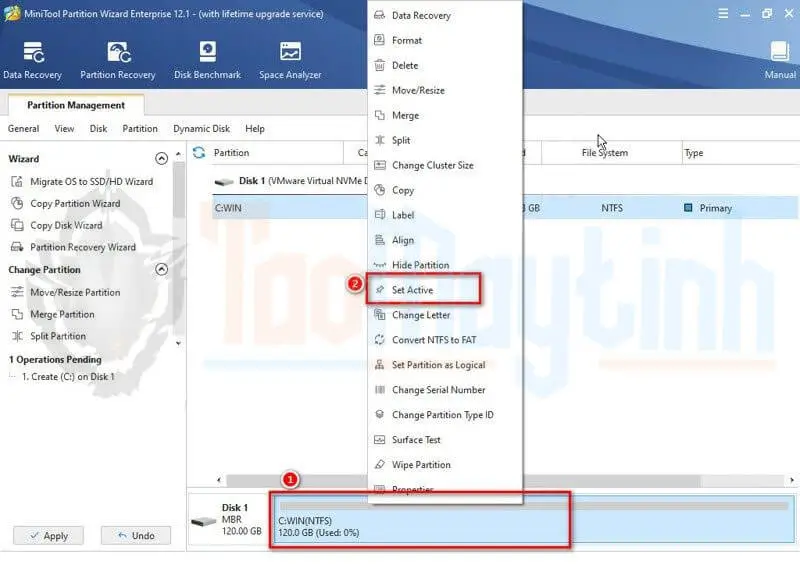The image size is (800, 568).
Task: Click the refresh icon beside Partition header
Action: 199,153
